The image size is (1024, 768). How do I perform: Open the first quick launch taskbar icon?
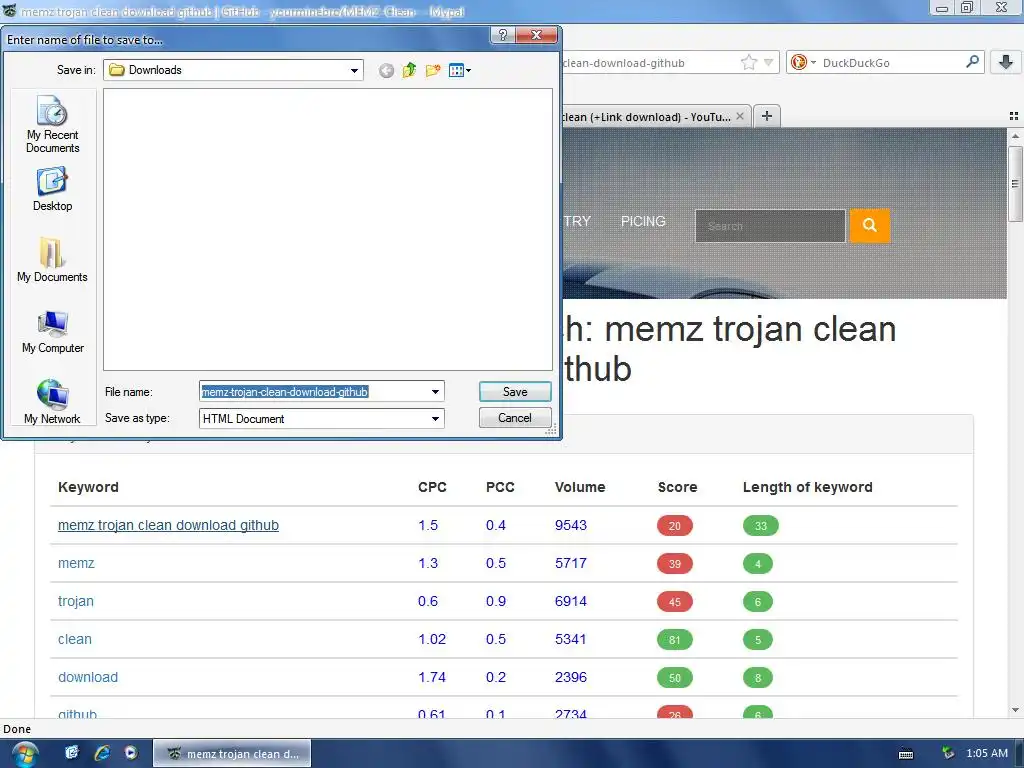[72, 753]
